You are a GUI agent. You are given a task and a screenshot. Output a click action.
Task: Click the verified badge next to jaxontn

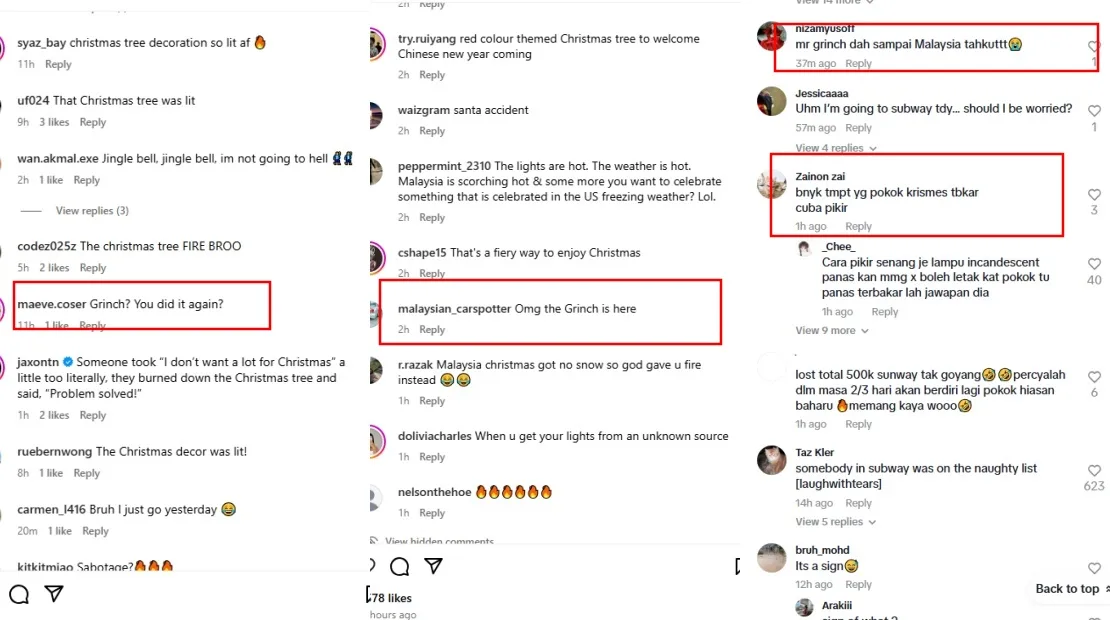coord(68,362)
